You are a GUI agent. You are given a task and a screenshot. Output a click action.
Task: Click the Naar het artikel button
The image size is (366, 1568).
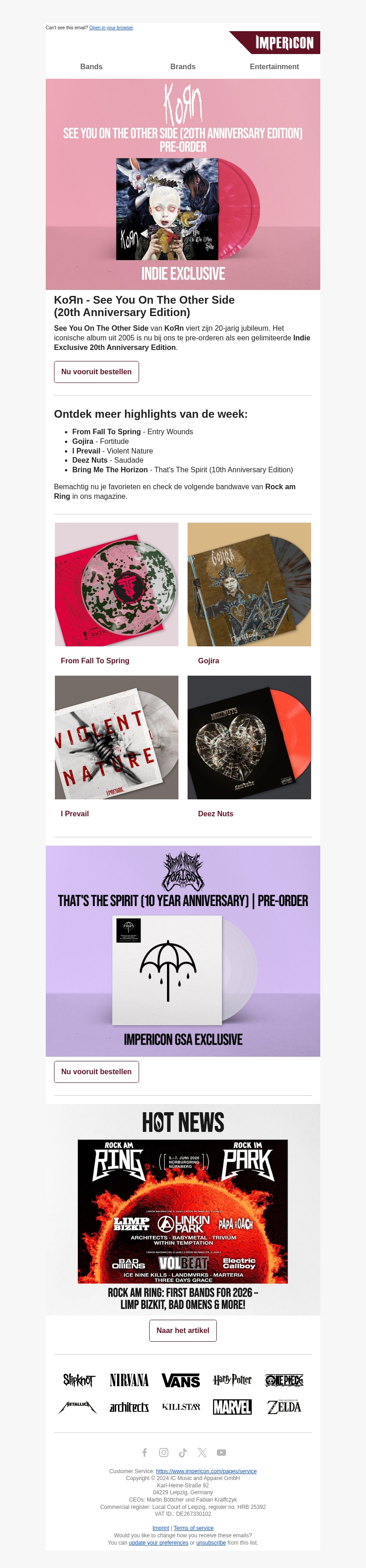183,1331
